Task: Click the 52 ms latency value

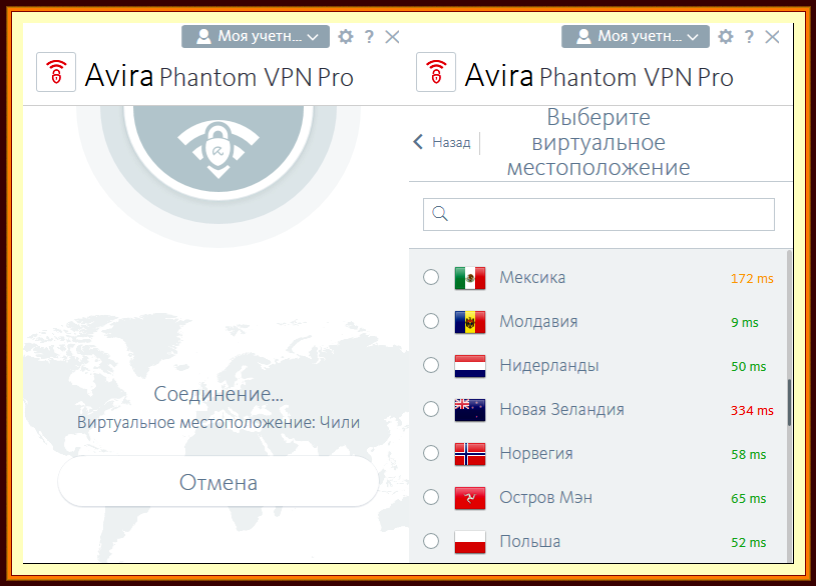Action: pos(748,542)
